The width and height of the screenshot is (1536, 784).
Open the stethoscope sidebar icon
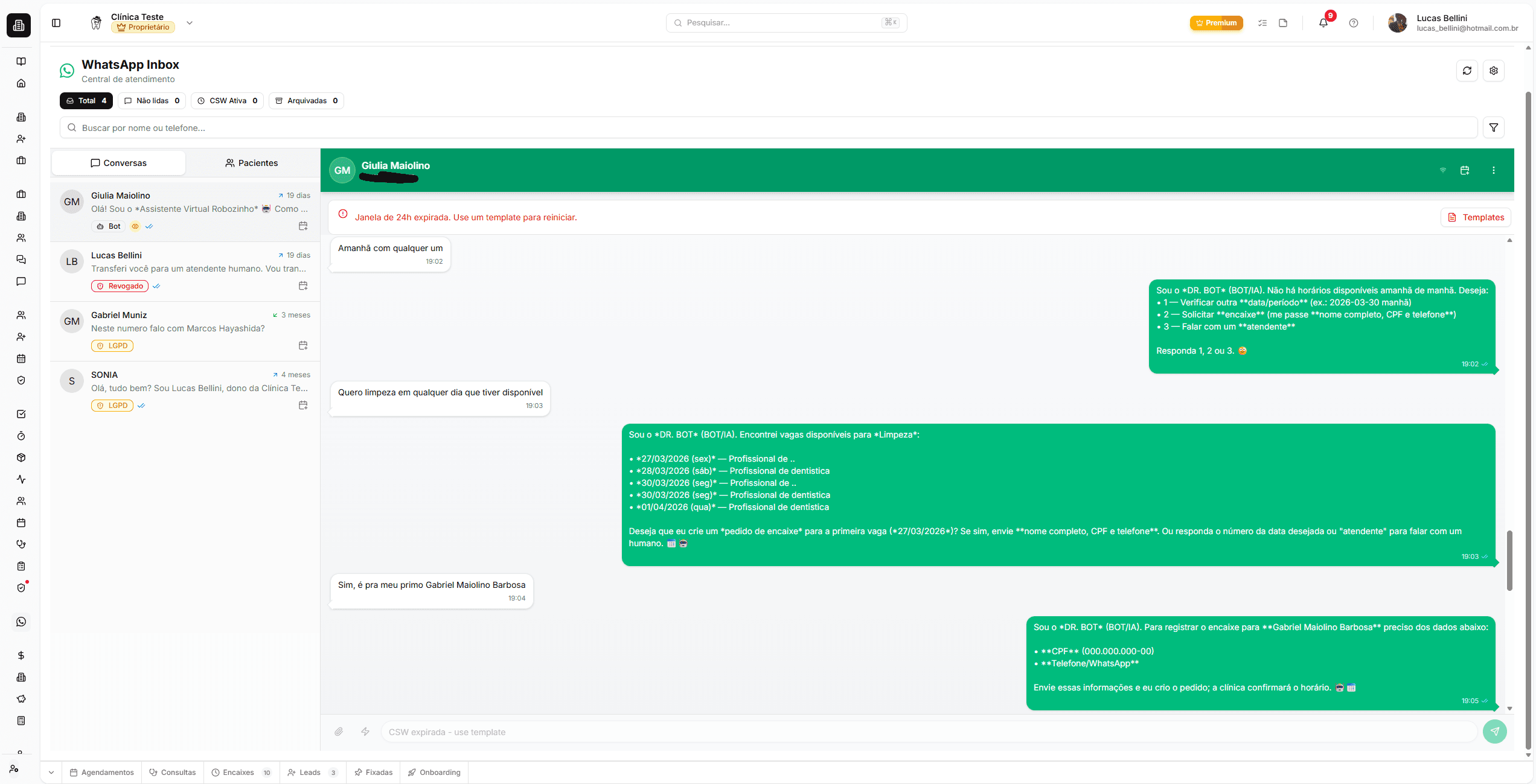tap(21, 544)
